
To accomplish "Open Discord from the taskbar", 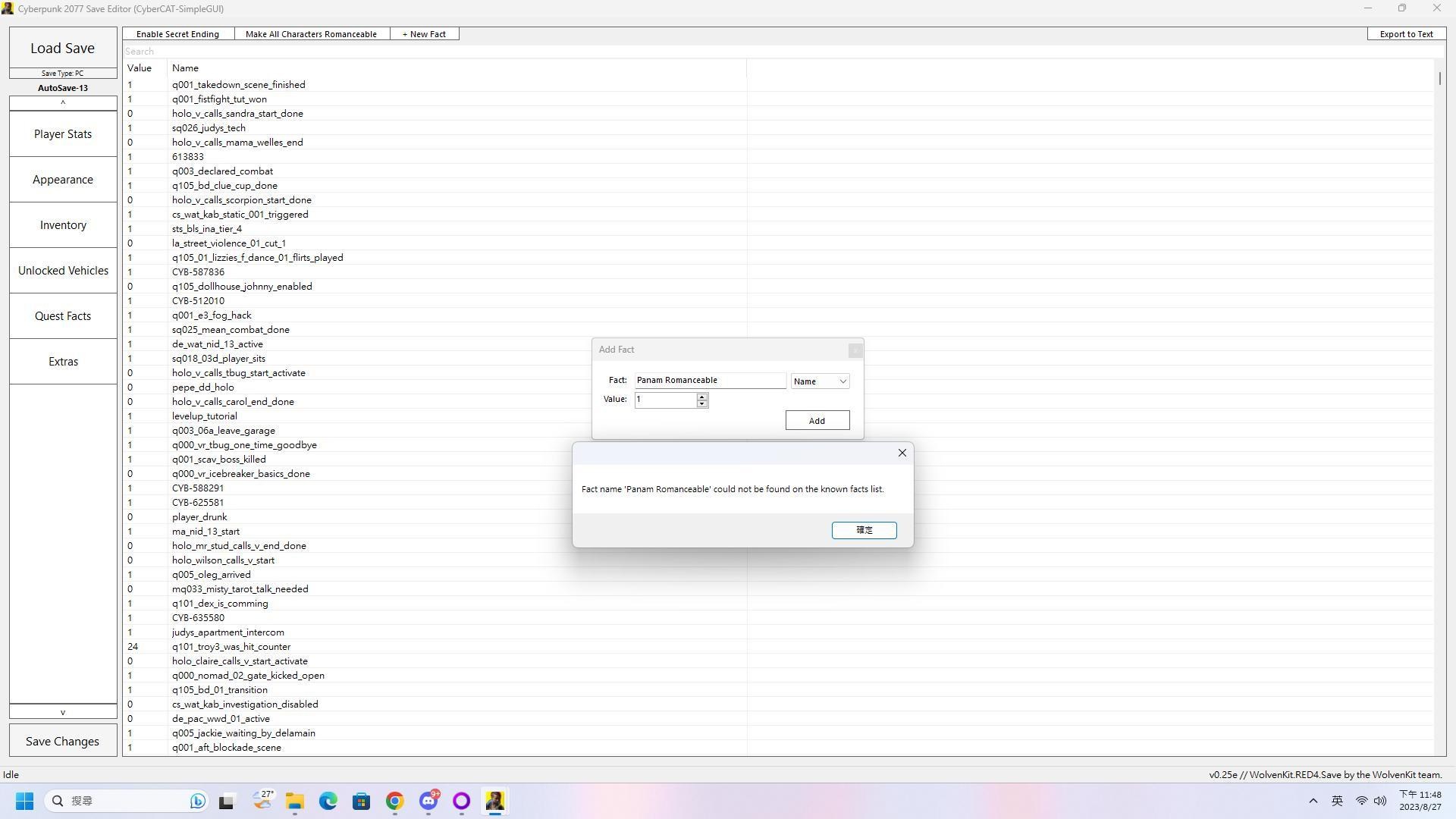I will [x=428, y=801].
